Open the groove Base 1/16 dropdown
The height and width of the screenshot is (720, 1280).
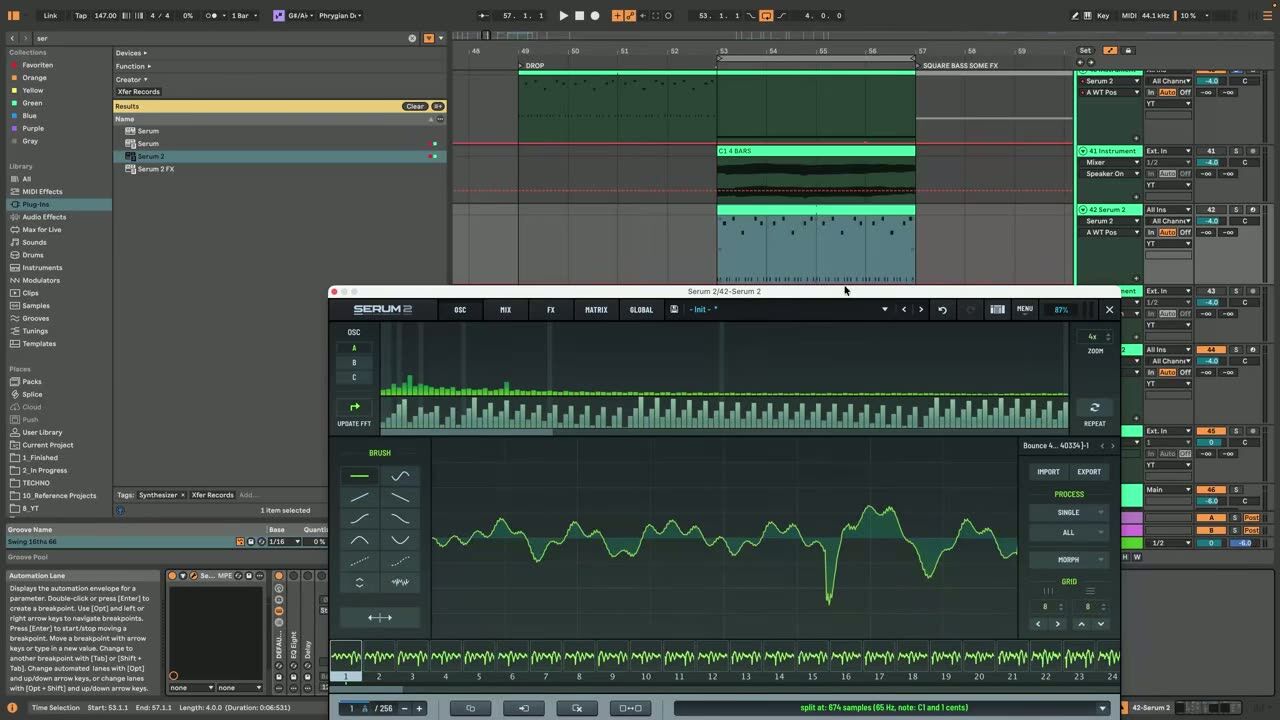[283, 542]
